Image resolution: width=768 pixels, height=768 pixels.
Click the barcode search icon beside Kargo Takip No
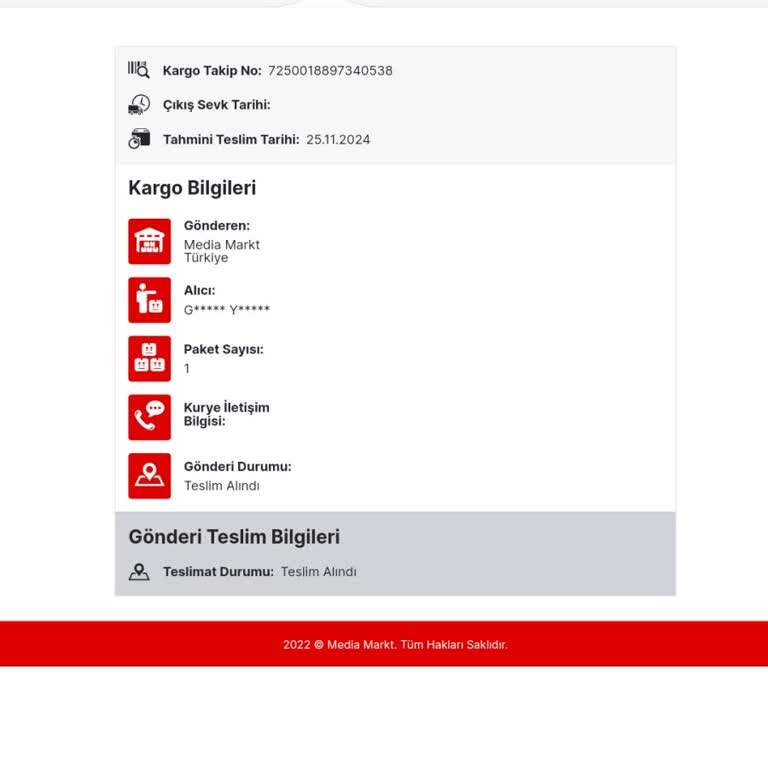pos(139,70)
